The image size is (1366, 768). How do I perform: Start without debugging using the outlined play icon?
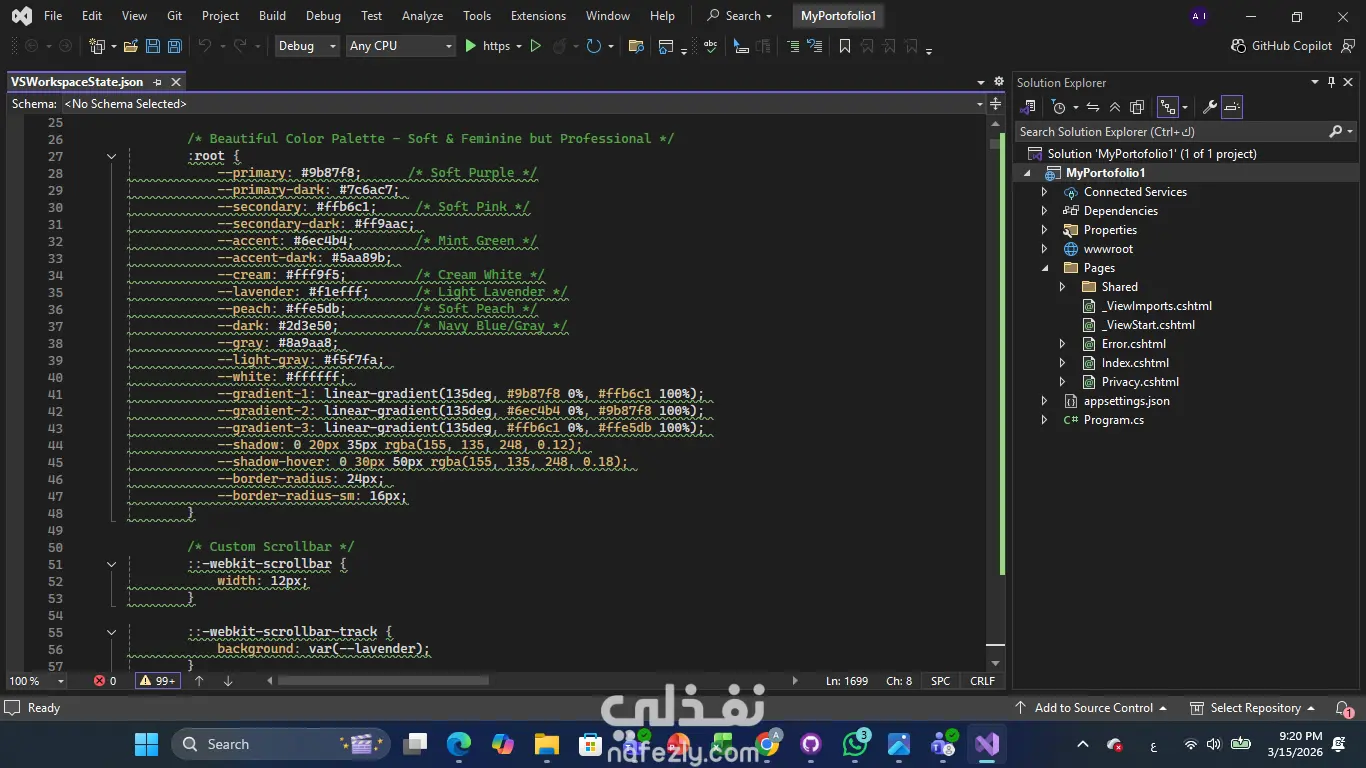536,46
